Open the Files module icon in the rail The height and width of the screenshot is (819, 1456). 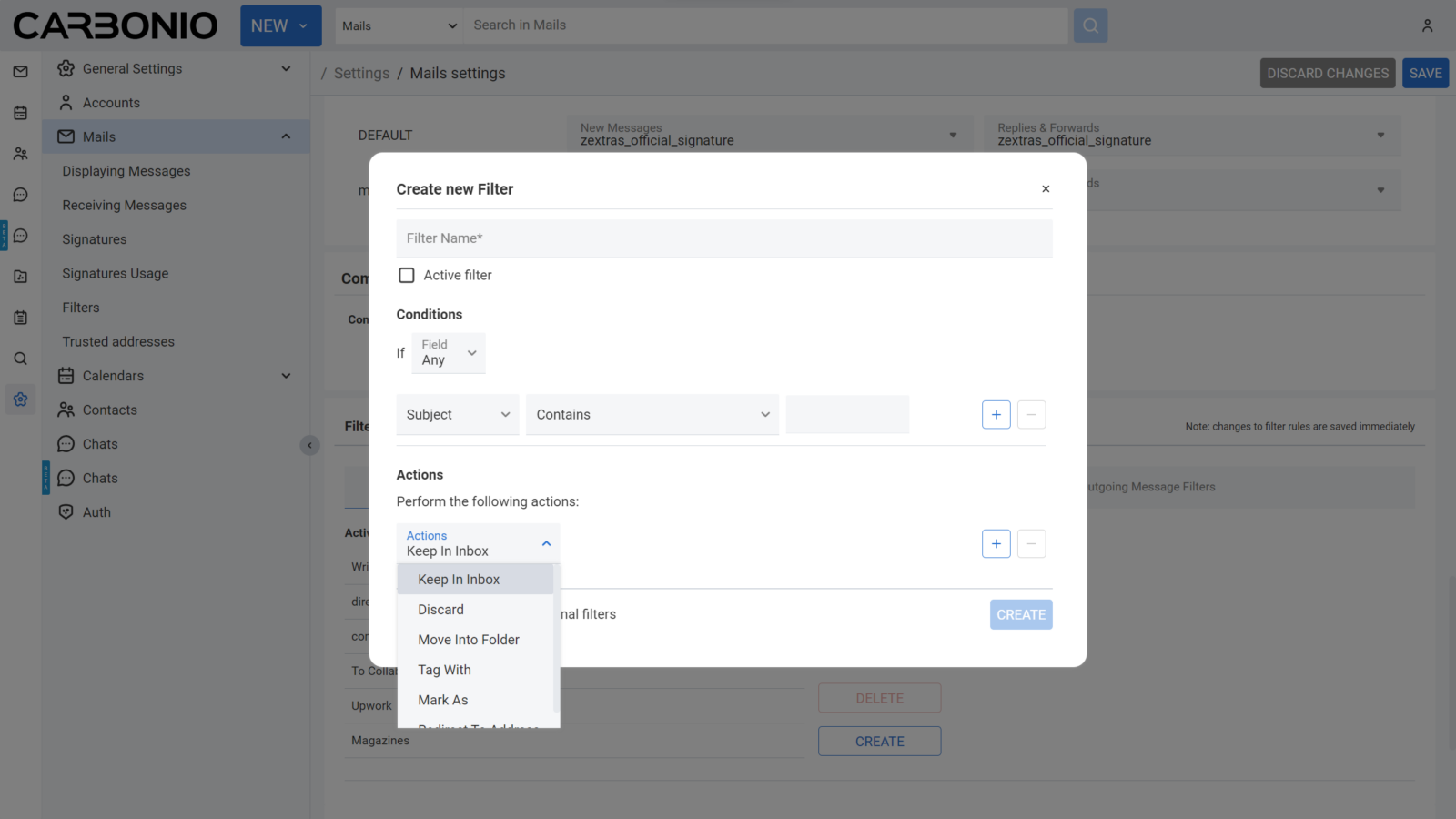point(20,276)
